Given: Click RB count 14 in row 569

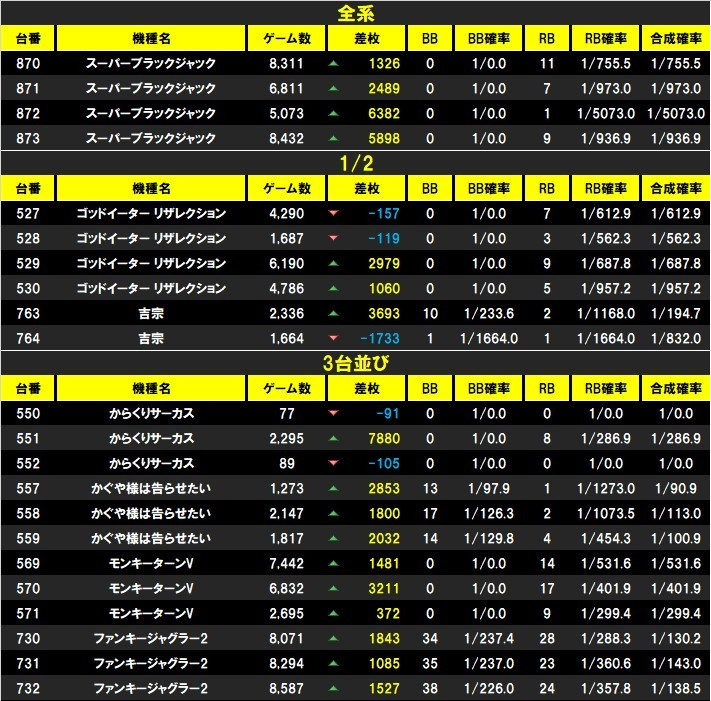Looking at the screenshot, I should tap(547, 563).
